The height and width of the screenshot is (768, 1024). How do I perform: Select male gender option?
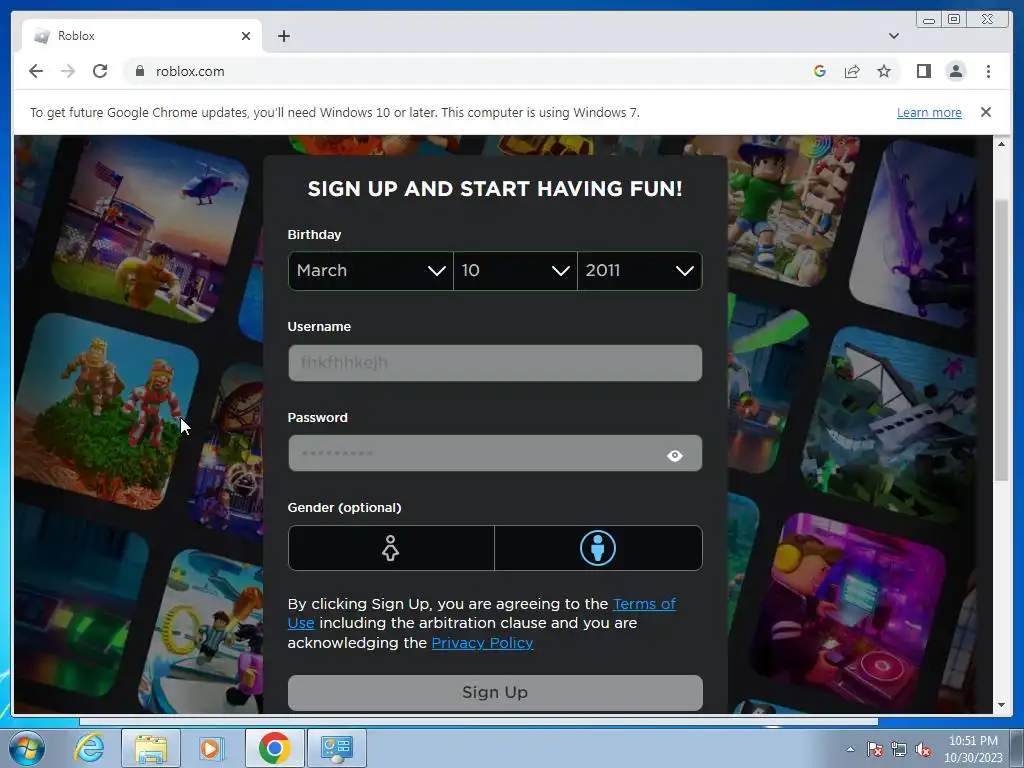(598, 548)
